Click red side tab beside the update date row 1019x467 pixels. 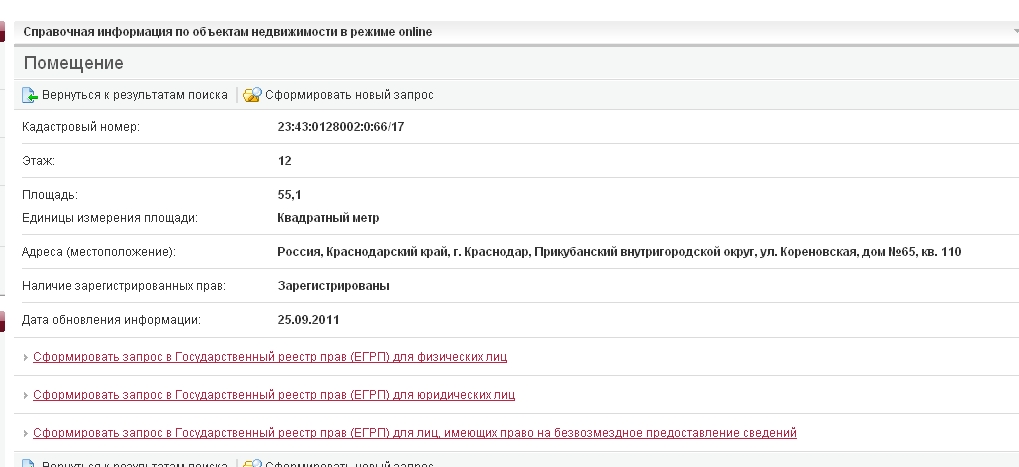pyautogui.click(x=3, y=320)
